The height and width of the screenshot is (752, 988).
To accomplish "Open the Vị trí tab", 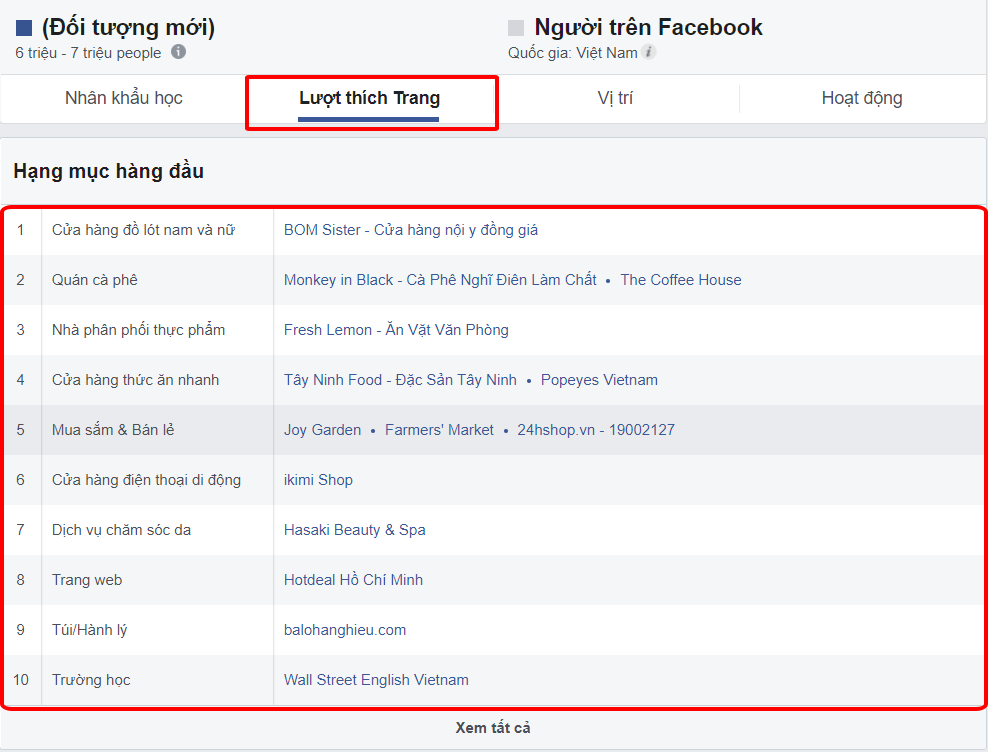I will (x=615, y=98).
